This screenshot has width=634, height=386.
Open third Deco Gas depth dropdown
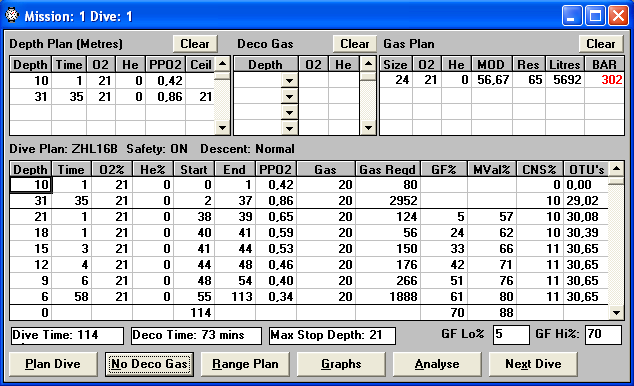pos(289,112)
